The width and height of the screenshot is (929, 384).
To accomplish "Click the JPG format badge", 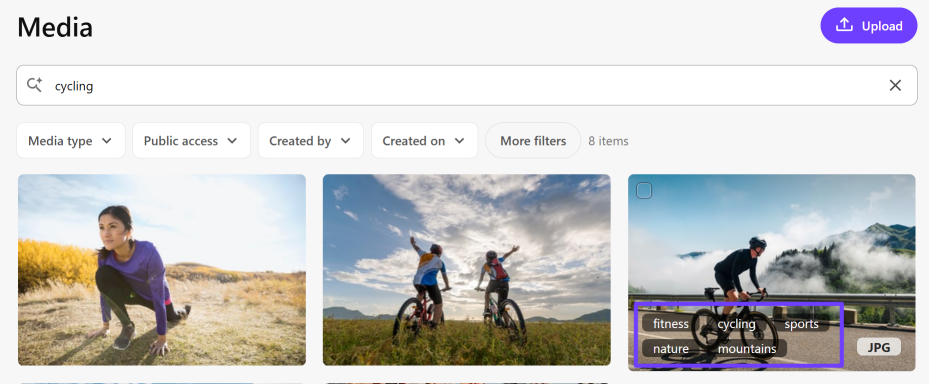I will click(x=879, y=347).
